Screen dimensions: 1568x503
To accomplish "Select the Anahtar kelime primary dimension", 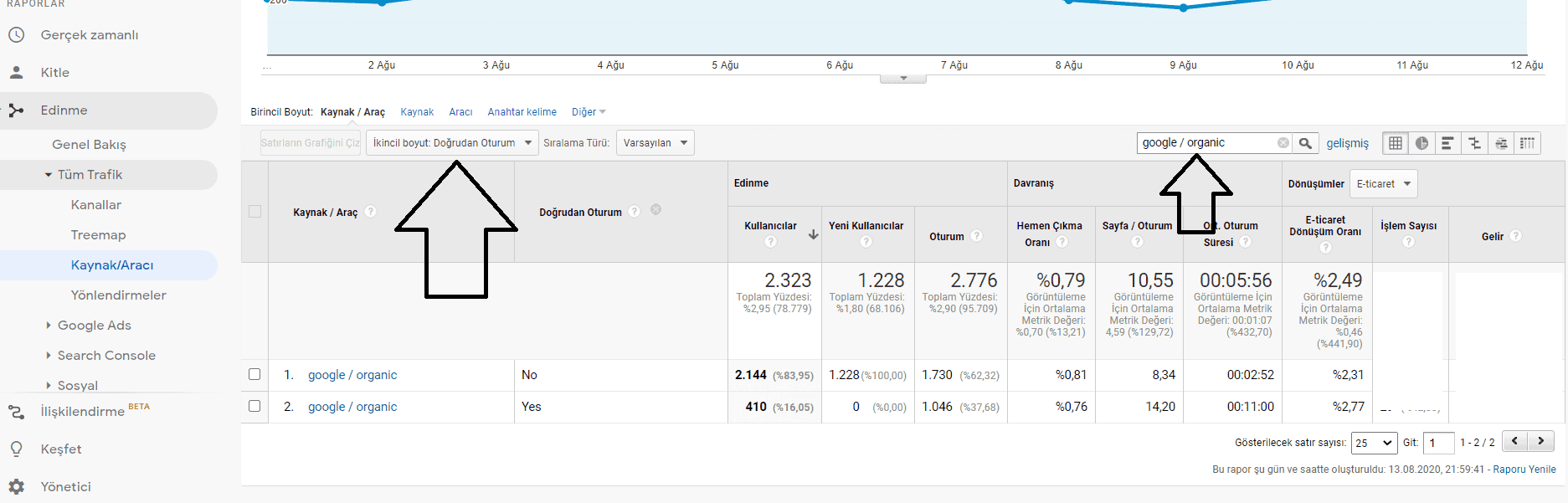I will (x=522, y=112).
